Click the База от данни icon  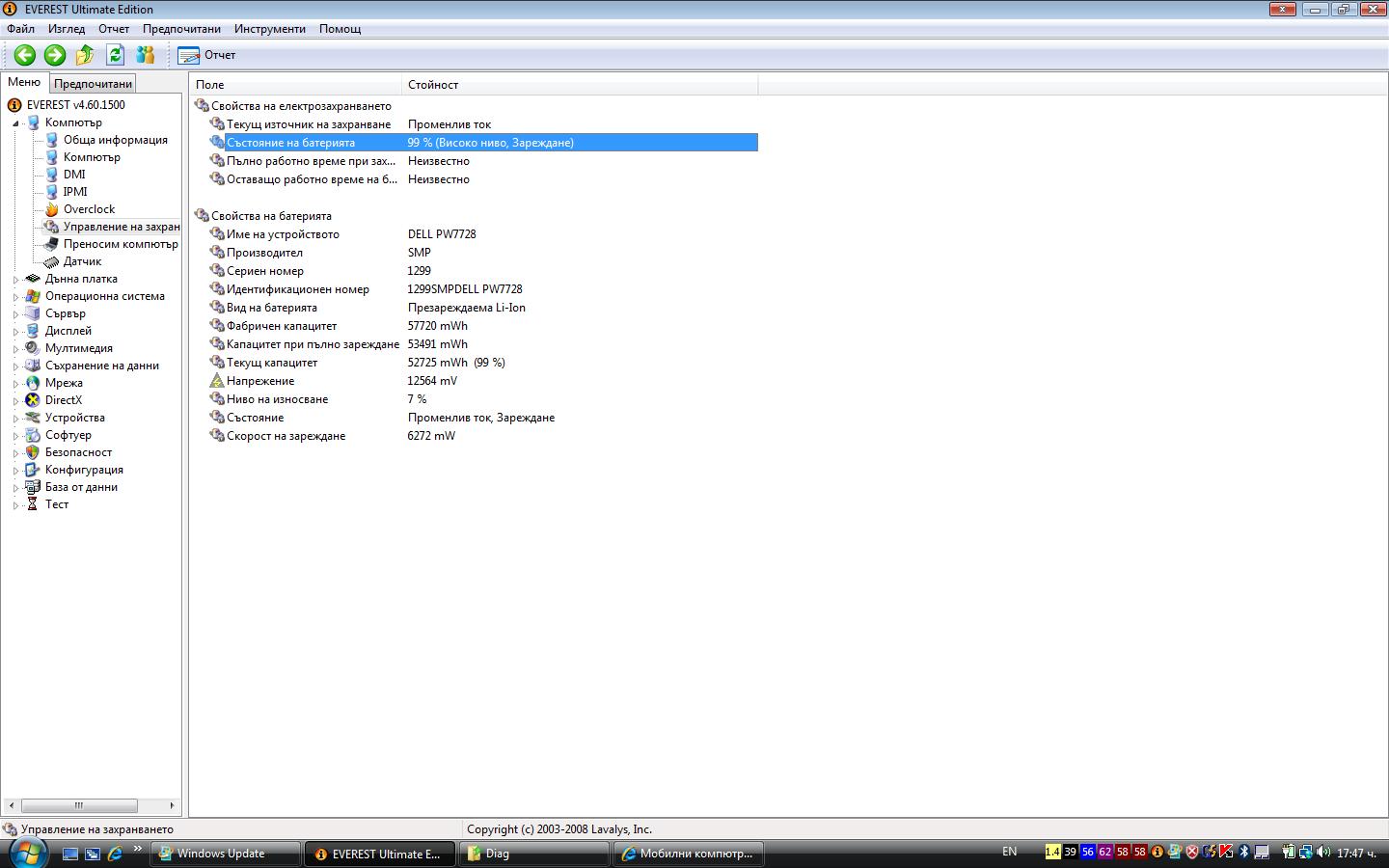click(x=33, y=487)
